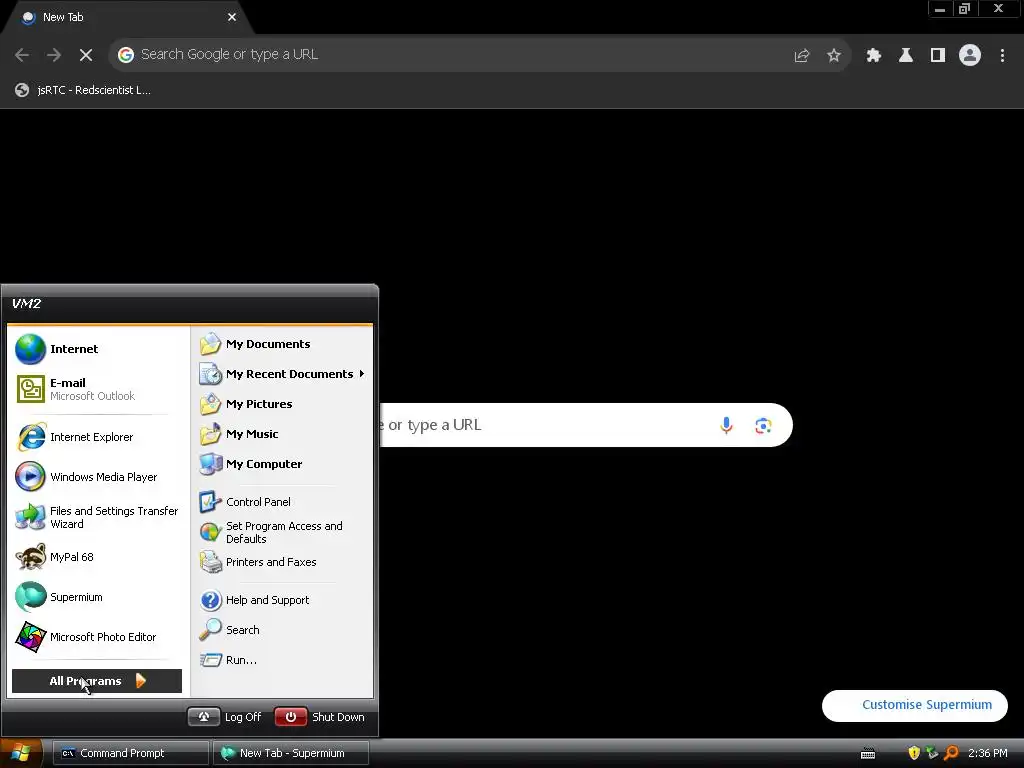
Task: Click the Chrome Labs flask icon
Action: 906,55
